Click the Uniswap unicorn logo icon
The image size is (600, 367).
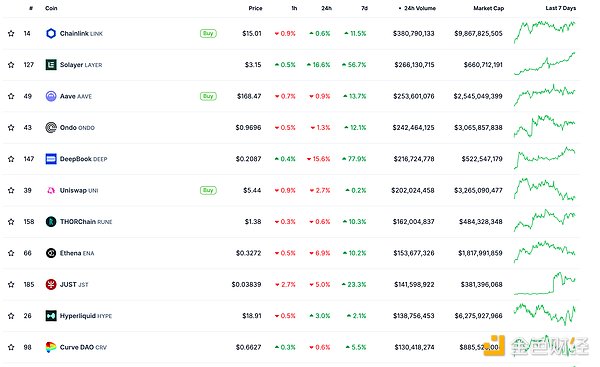[51, 190]
